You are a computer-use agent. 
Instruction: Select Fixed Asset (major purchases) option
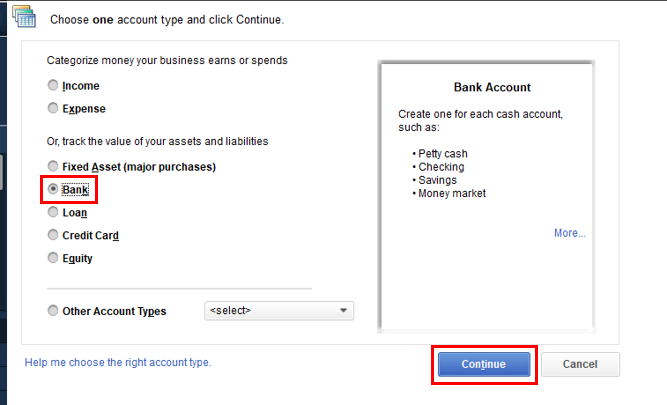pyautogui.click(x=53, y=166)
